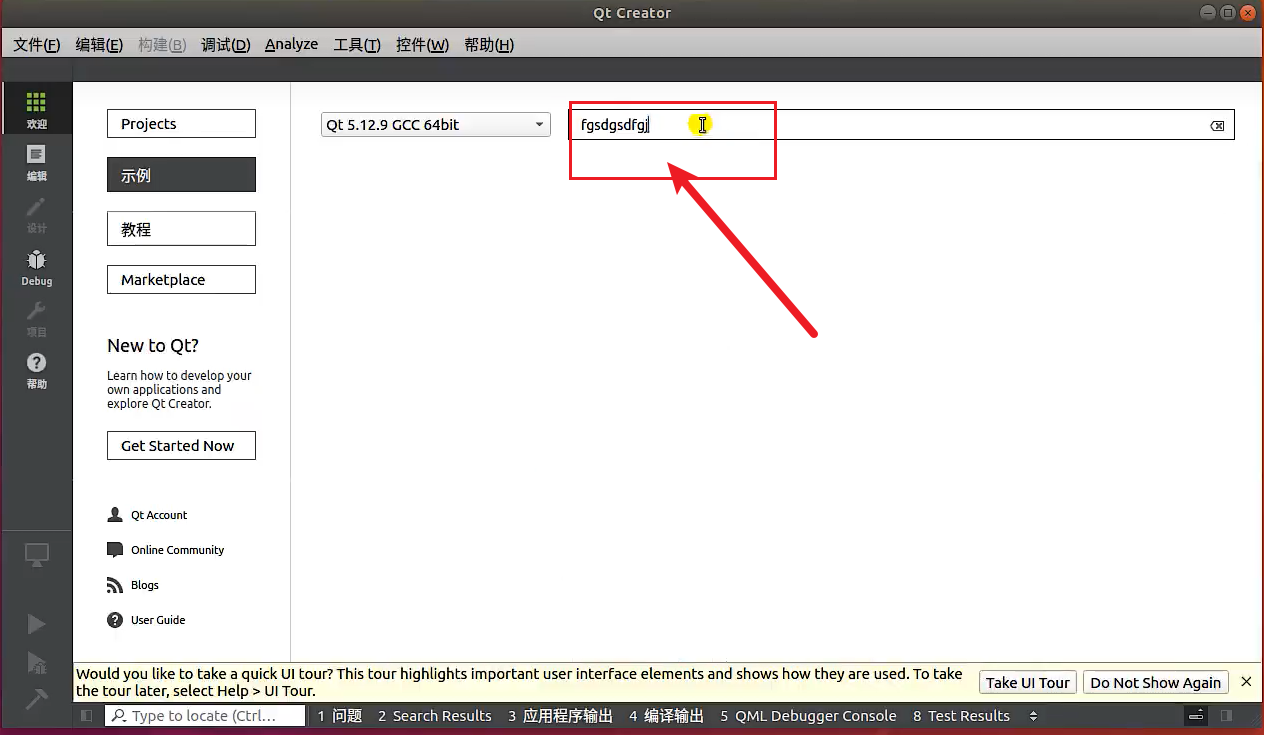Click Do Not Show Again
Screen dimensions: 1264x735
pos(1155,682)
